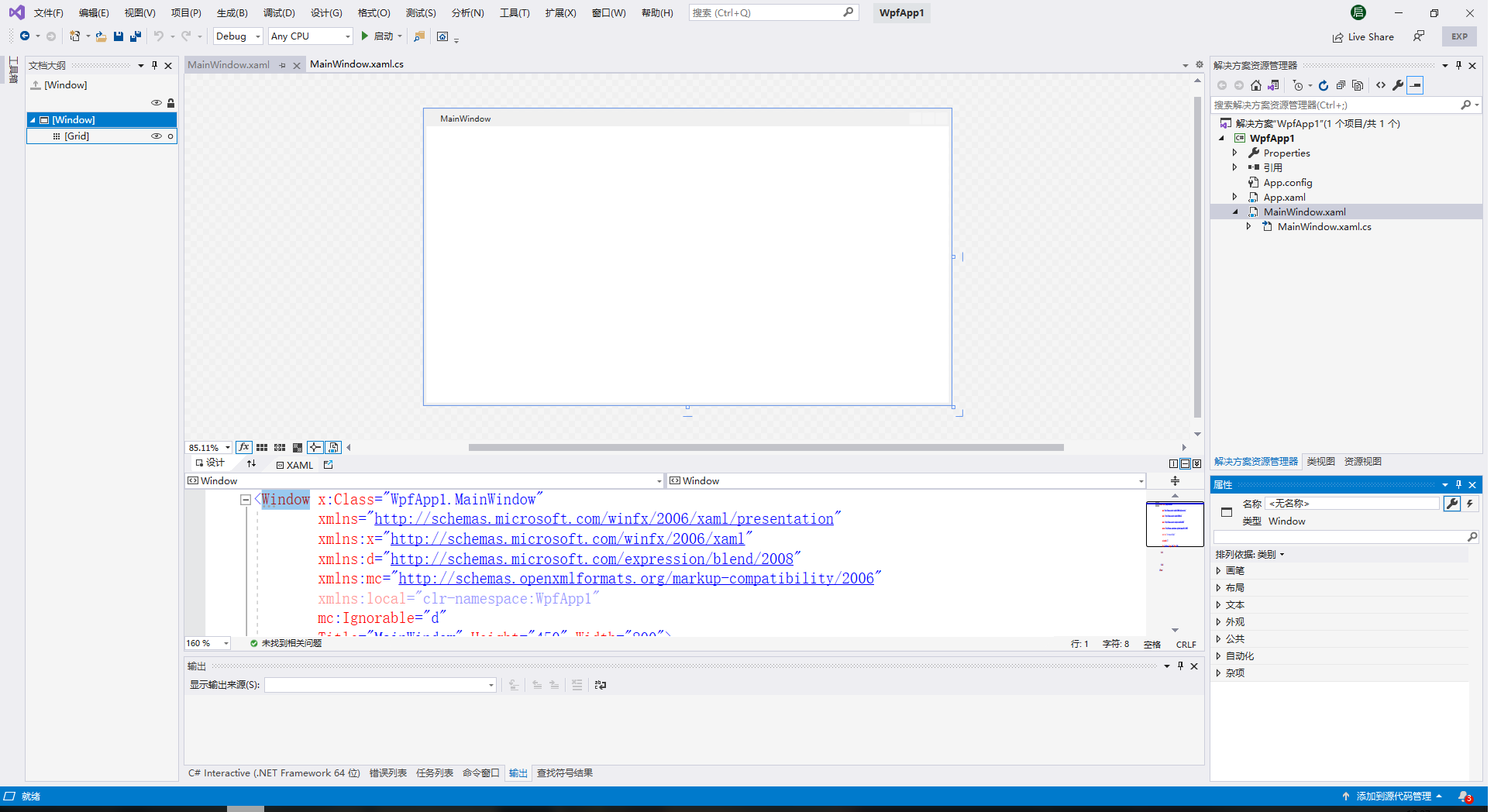
Task: Expand the Properties node in Solution Explorer
Action: (x=1235, y=153)
